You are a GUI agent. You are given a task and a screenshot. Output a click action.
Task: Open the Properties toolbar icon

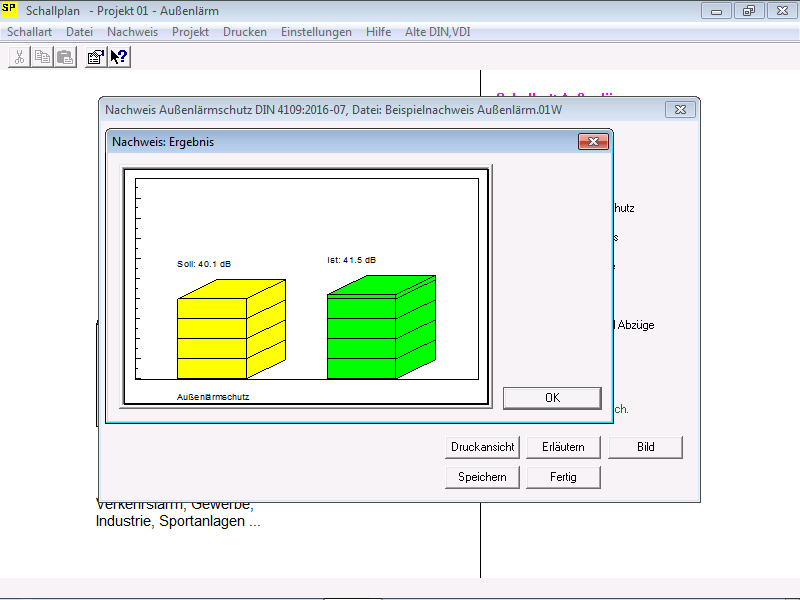coord(96,57)
